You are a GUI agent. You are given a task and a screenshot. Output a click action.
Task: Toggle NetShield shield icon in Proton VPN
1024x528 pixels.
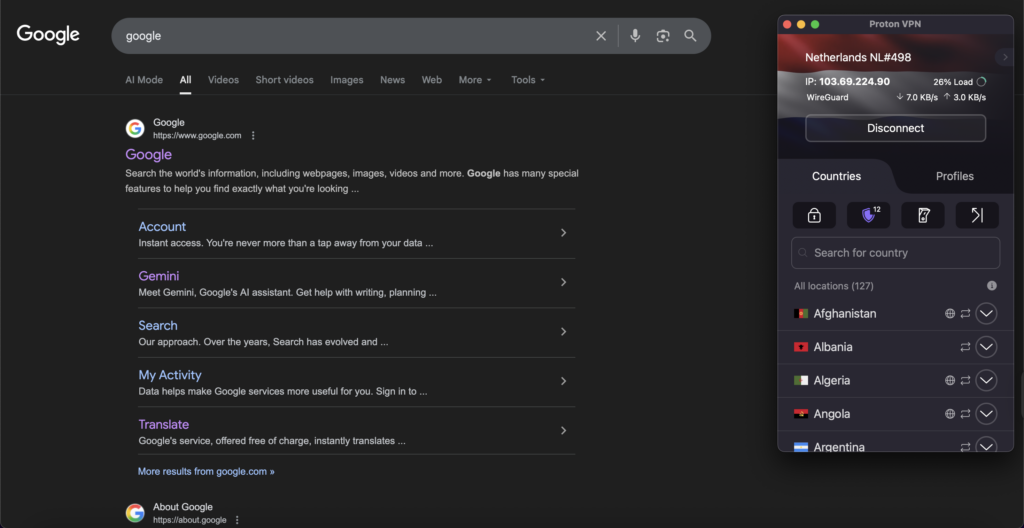tap(869, 216)
